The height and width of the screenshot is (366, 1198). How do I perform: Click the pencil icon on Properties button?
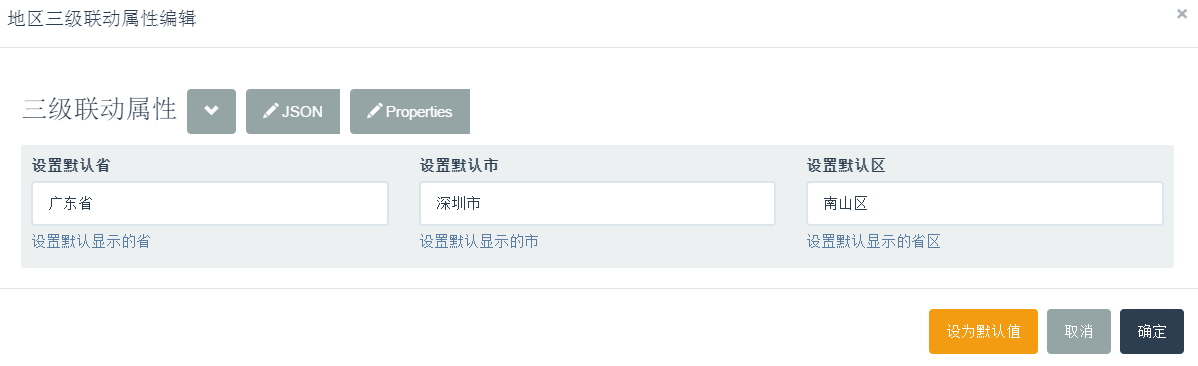374,112
